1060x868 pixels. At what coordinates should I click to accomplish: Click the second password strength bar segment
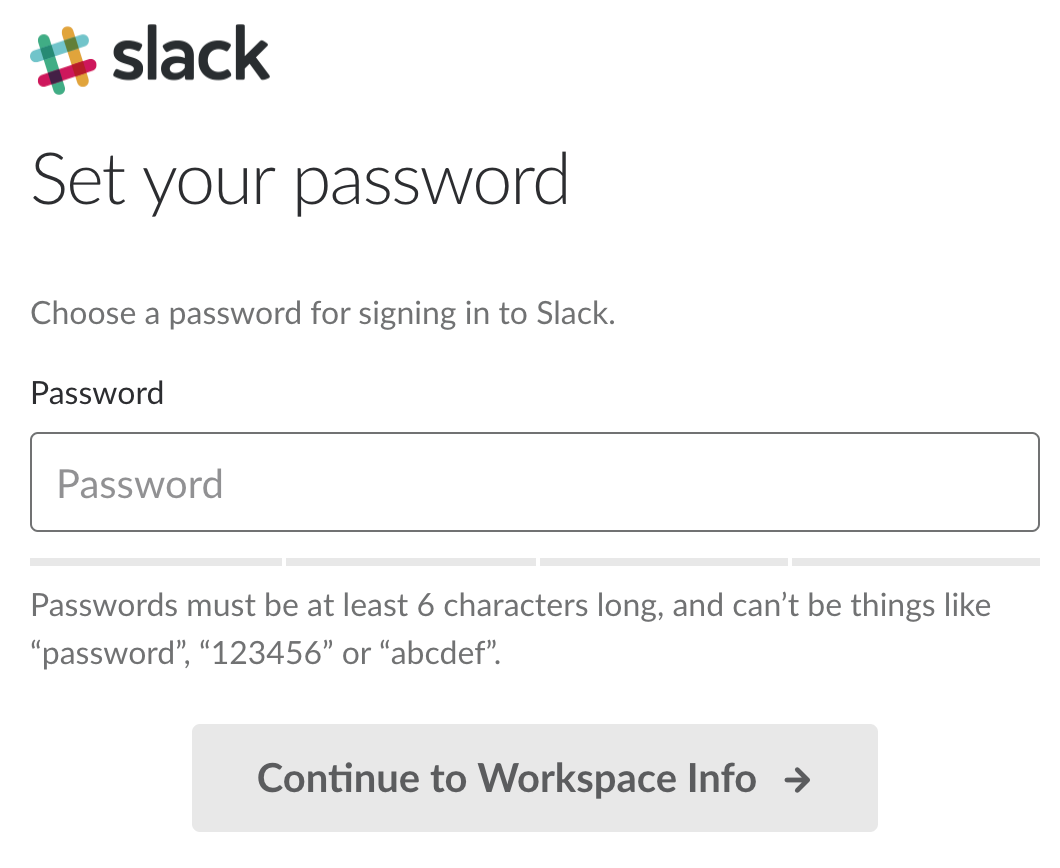[410, 562]
